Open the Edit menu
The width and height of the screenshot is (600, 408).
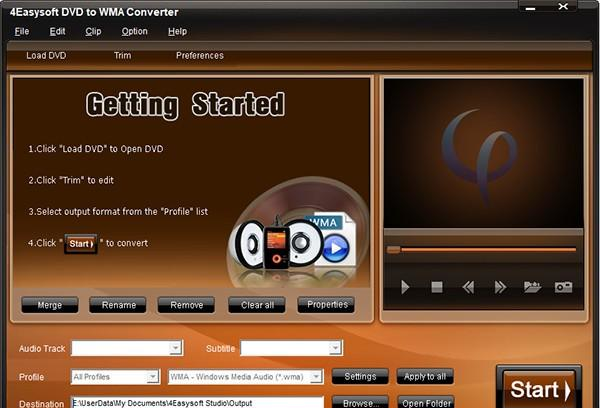(x=57, y=31)
